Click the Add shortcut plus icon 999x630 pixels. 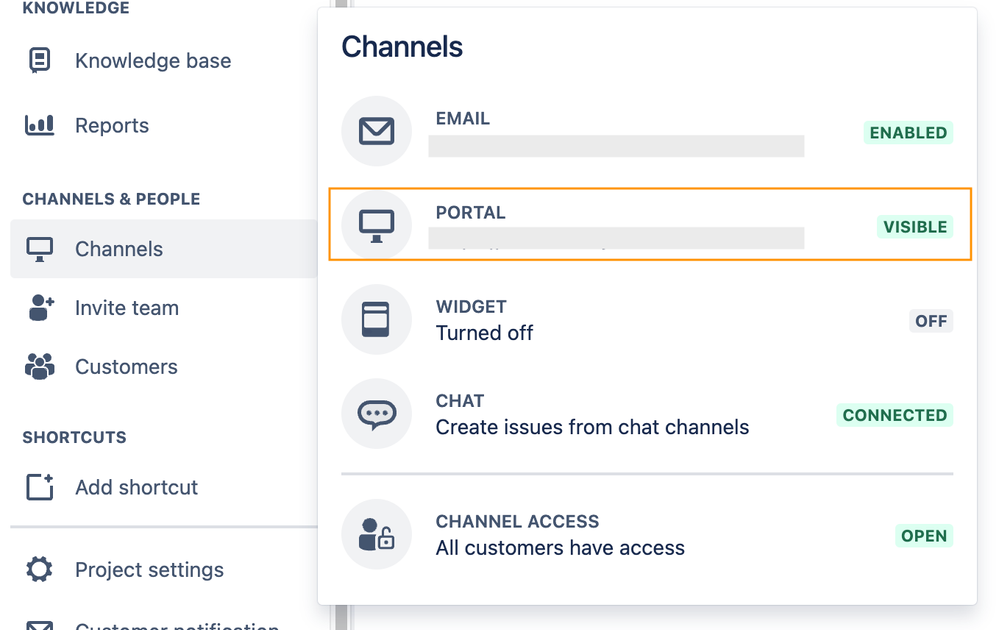pos(39,487)
